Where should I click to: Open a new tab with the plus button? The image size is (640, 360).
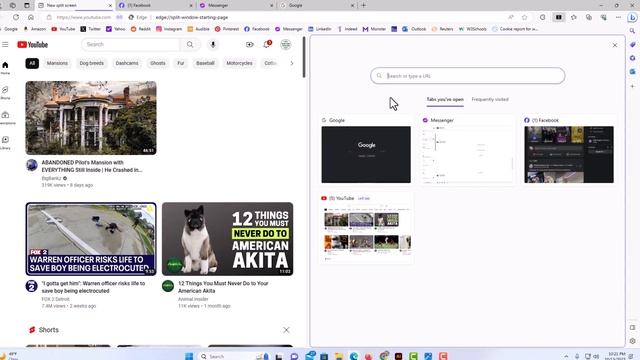click(363, 5)
